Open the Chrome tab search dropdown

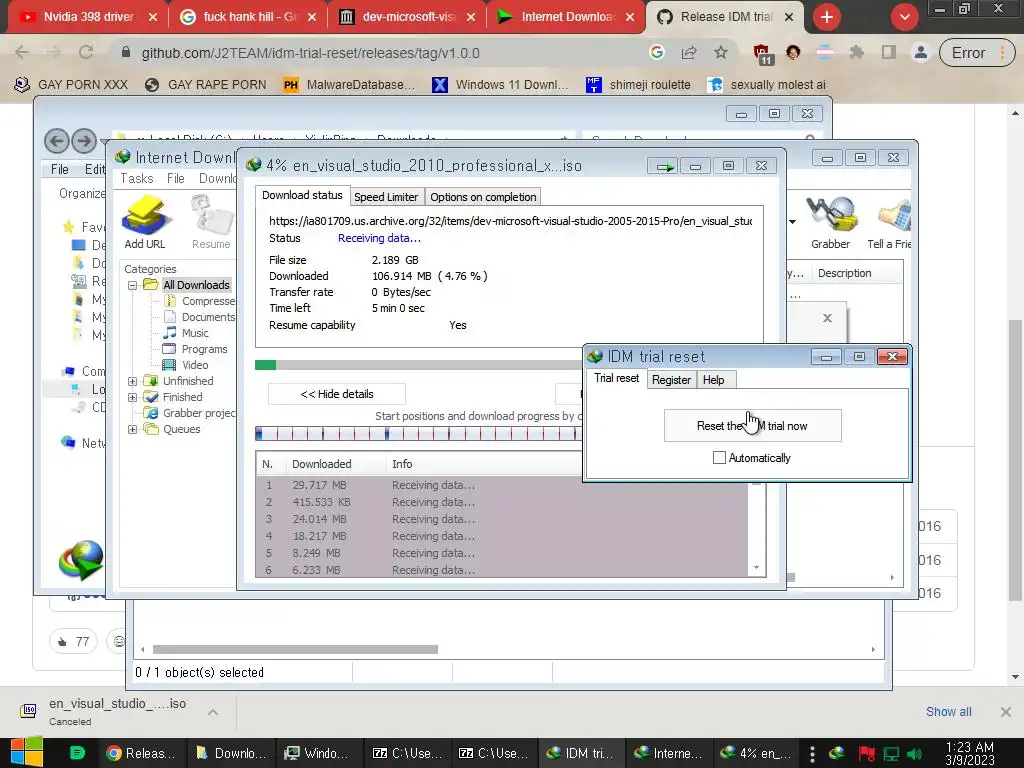(904, 17)
